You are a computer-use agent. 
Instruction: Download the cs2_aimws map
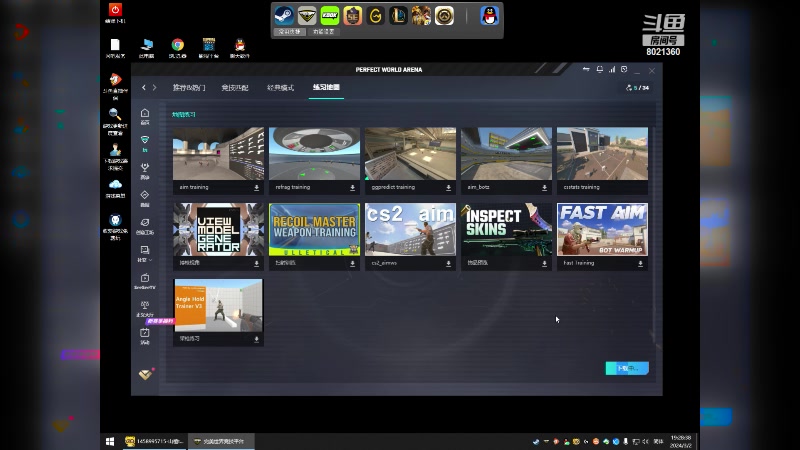point(448,264)
